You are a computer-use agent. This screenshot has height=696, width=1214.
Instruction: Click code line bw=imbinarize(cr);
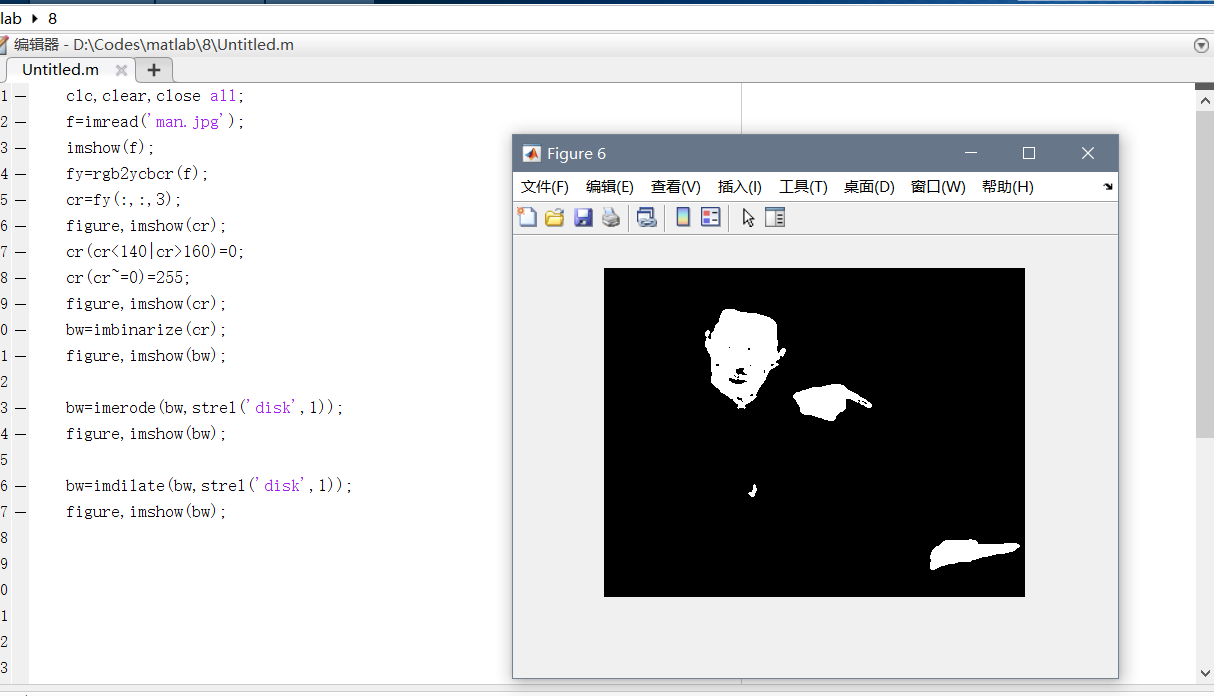(x=147, y=330)
